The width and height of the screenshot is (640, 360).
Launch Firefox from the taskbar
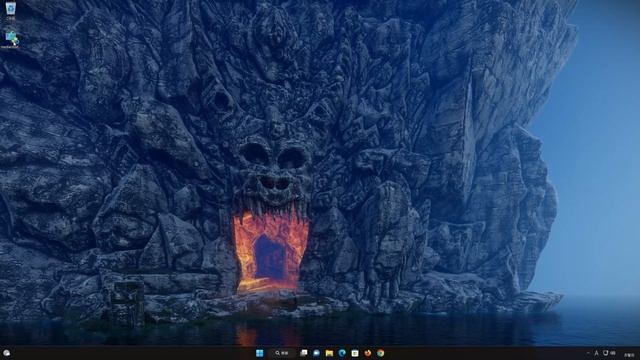368,353
